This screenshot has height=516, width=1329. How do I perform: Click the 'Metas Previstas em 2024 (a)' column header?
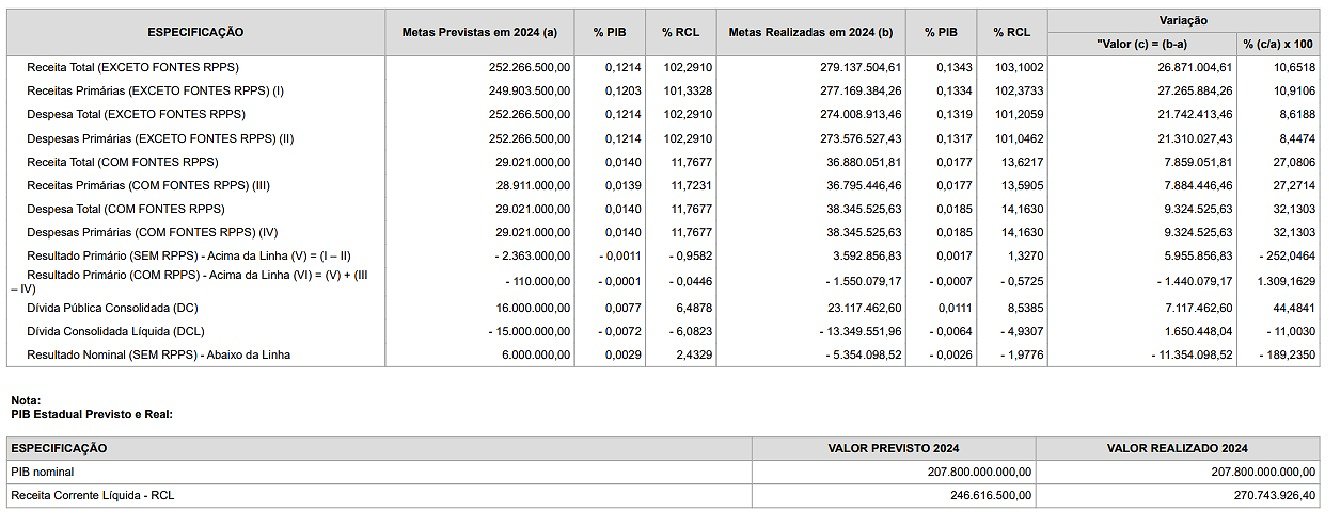click(x=479, y=32)
